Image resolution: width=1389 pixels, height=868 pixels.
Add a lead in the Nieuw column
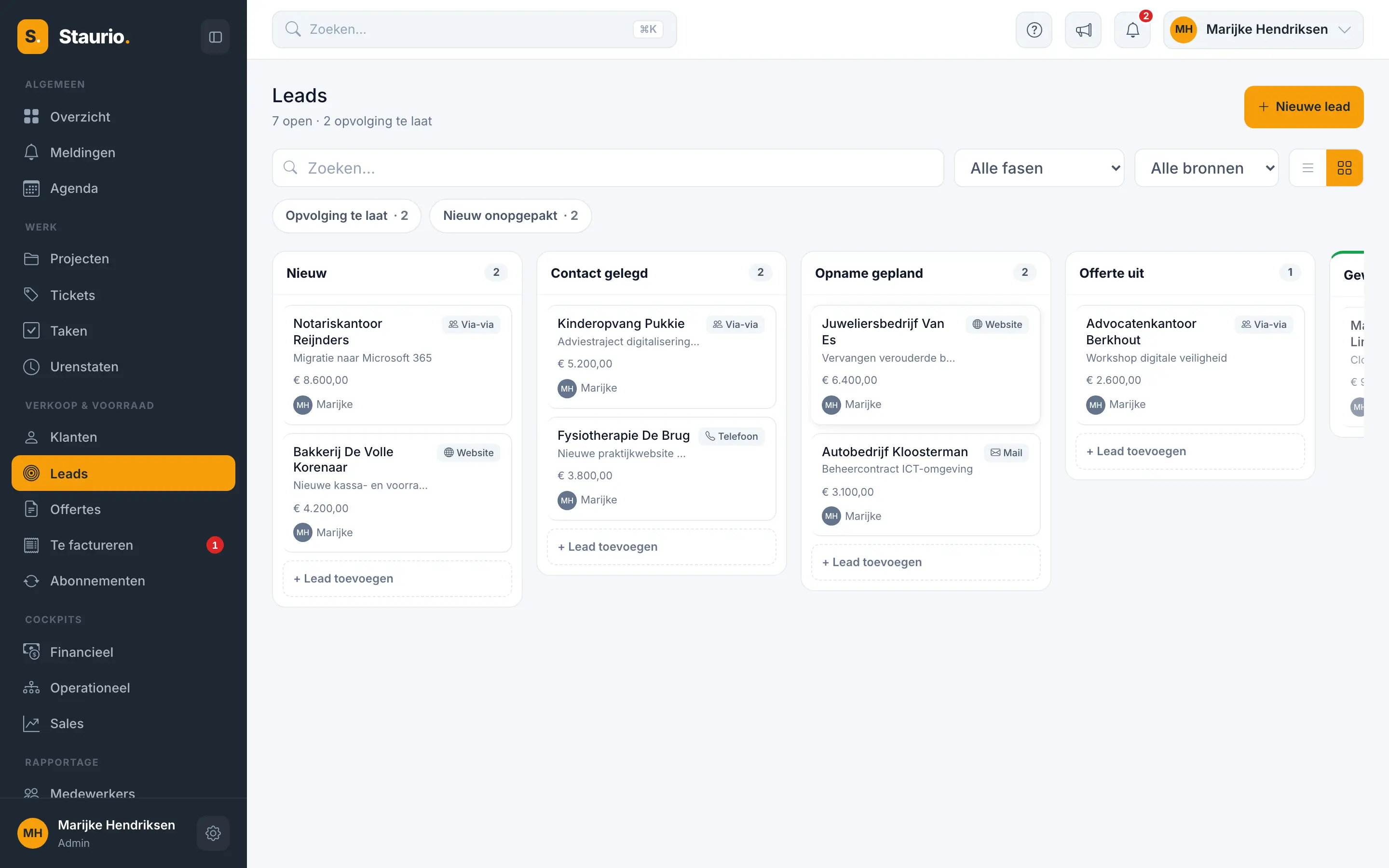point(397,579)
